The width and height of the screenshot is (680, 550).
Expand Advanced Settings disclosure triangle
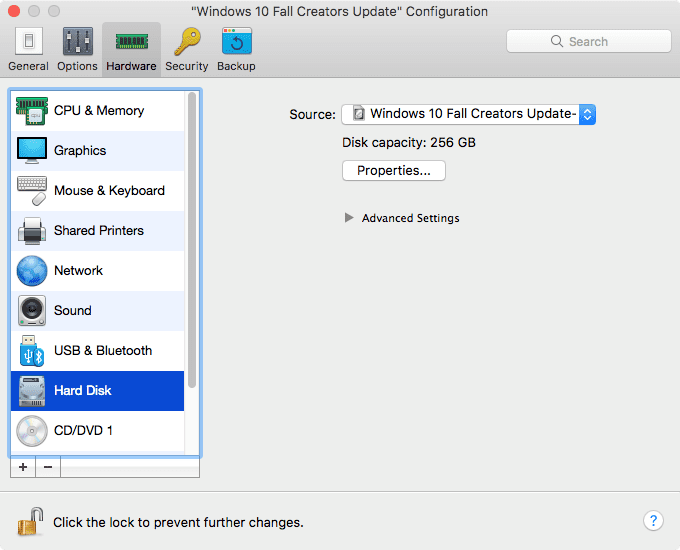(349, 218)
